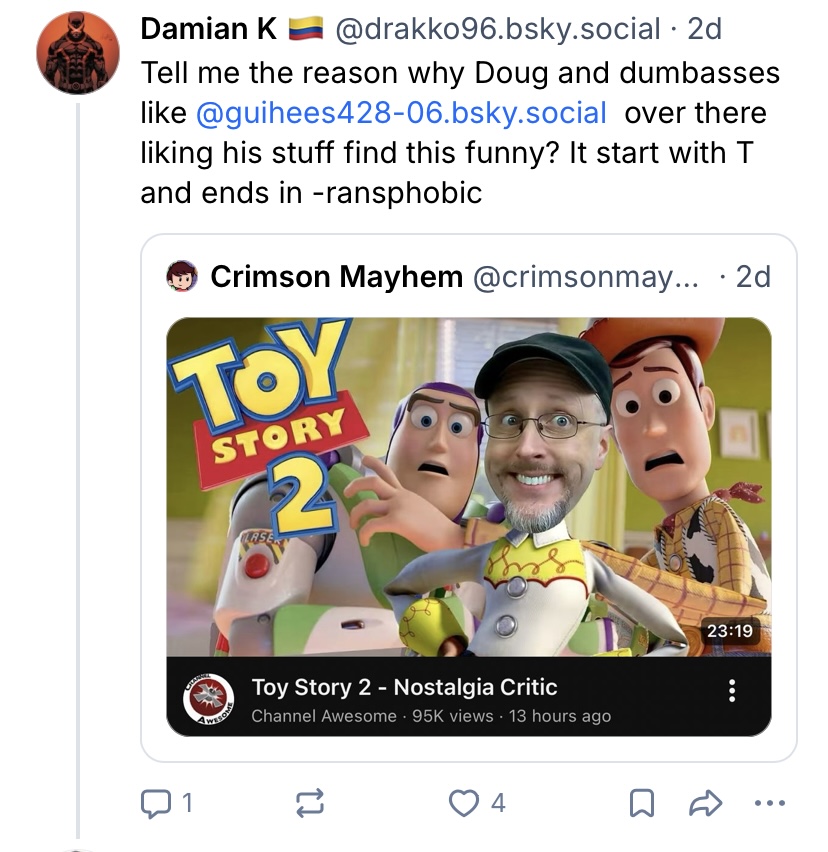The height and width of the screenshot is (852, 828).
Task: Click the quoted post's 2d timestamp
Action: point(753,277)
